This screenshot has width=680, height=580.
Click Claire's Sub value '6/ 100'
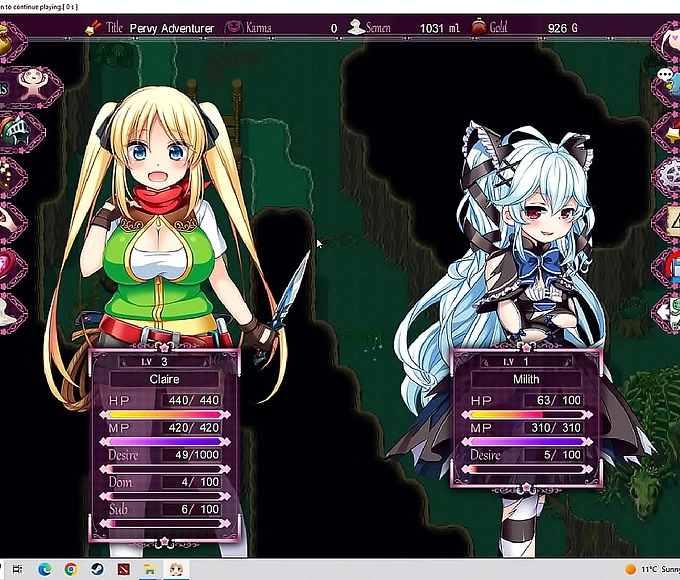(x=200, y=509)
